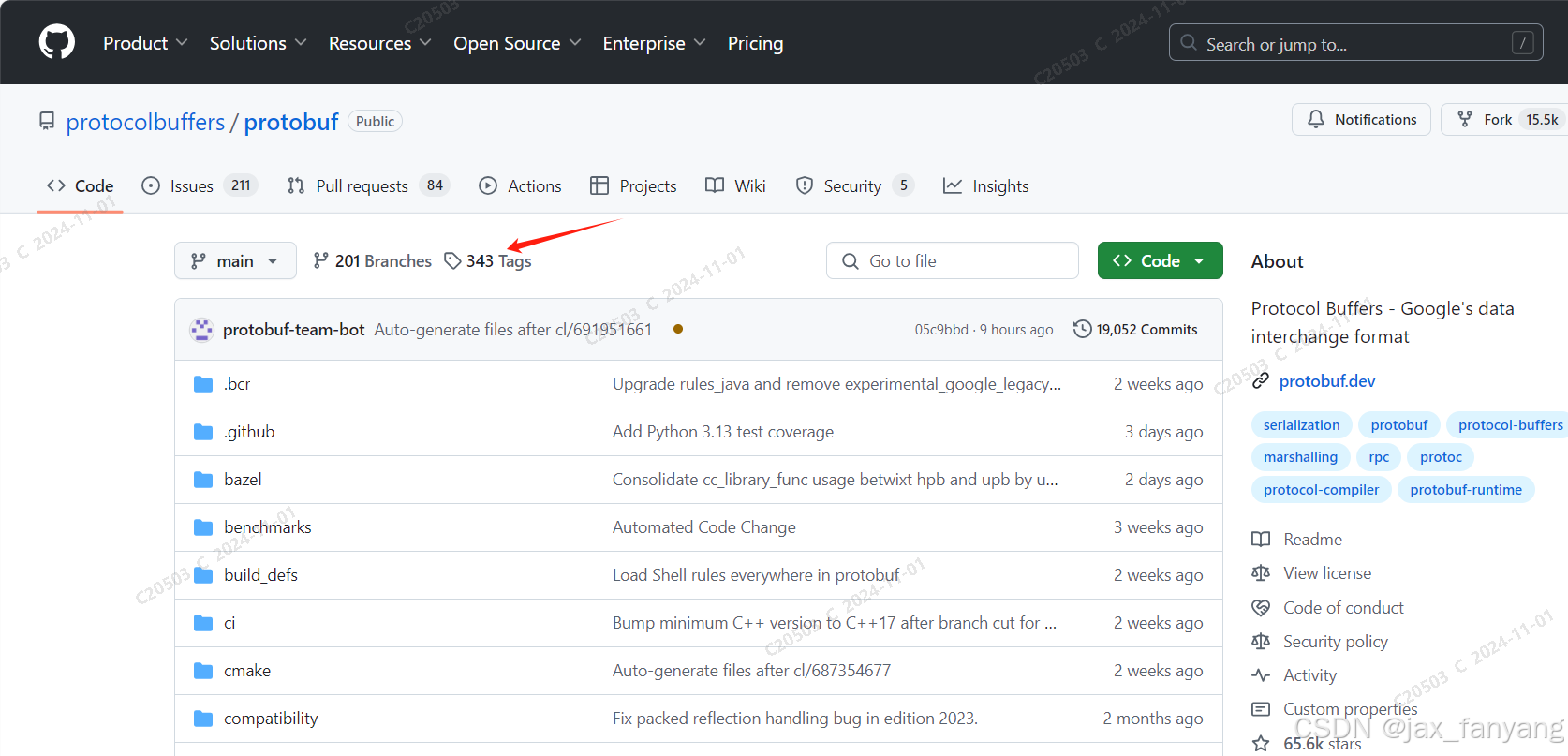Image resolution: width=1568 pixels, height=756 pixels.
Task: Click the fork icon in Fork button
Action: coord(1465,119)
